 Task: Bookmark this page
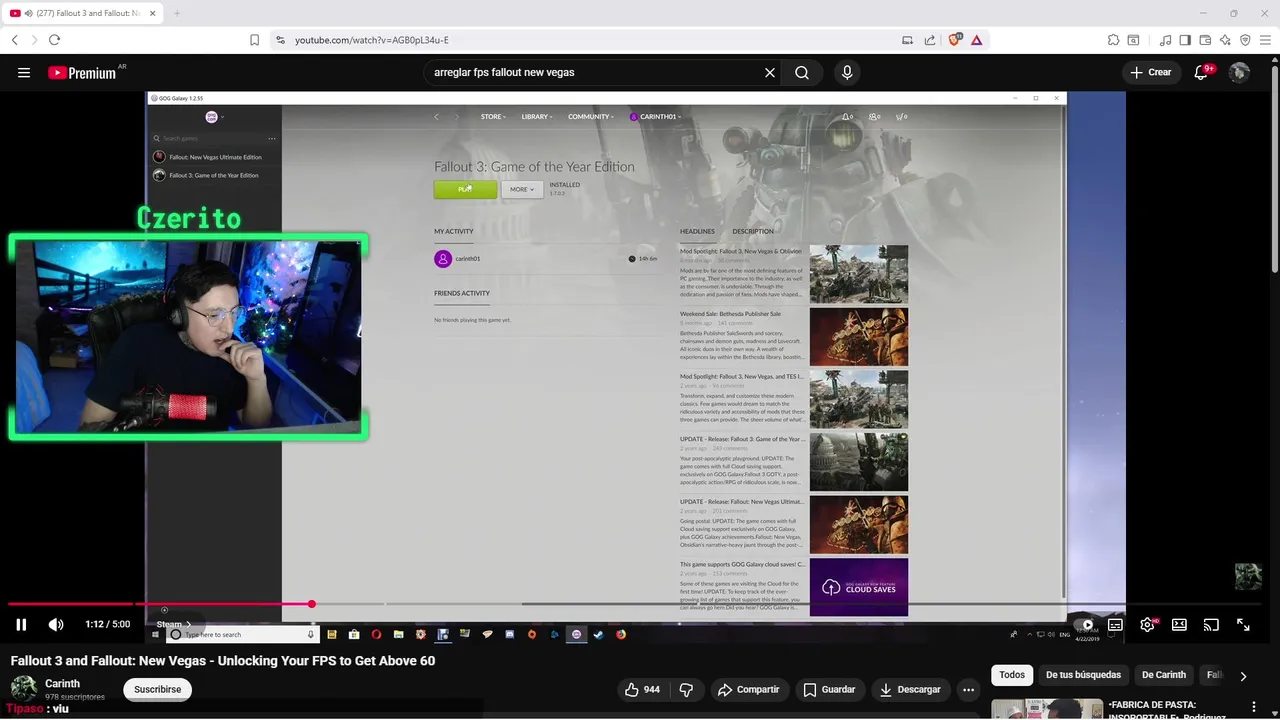254,40
